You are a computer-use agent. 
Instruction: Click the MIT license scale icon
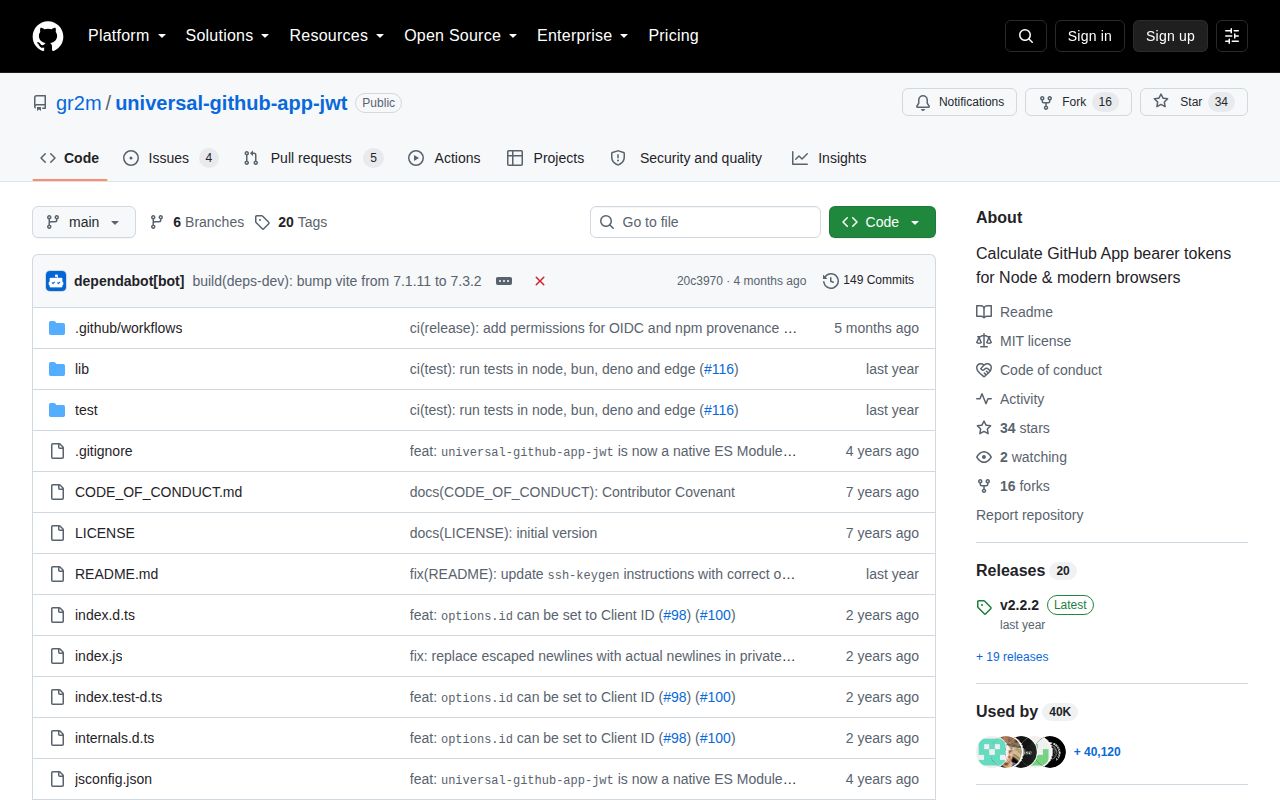pyautogui.click(x=984, y=341)
